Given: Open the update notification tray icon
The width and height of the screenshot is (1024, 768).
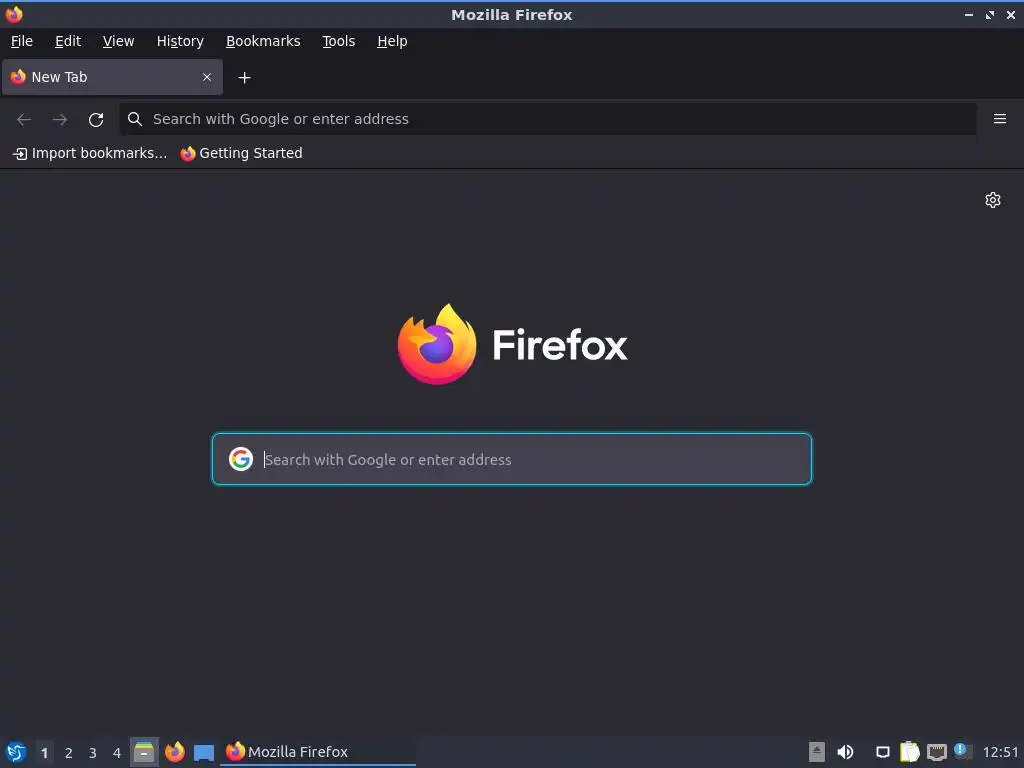Looking at the screenshot, I should [963, 751].
